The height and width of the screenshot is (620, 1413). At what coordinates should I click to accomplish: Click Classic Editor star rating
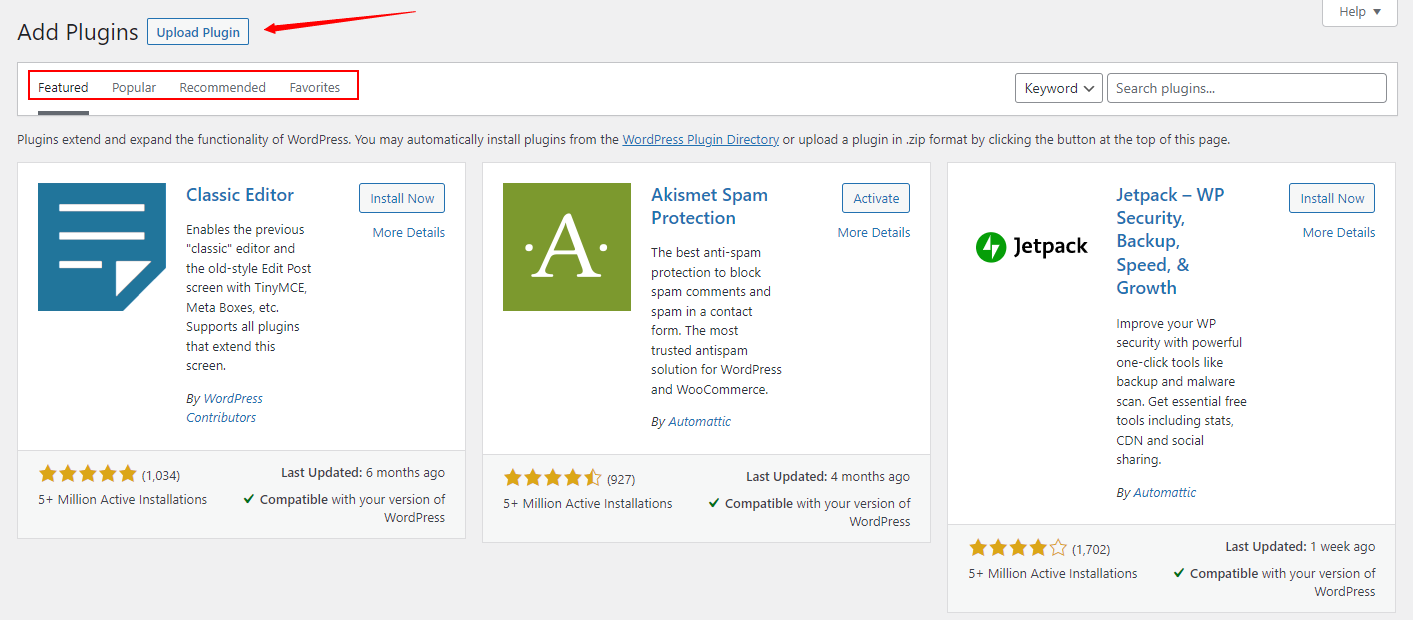click(x=87, y=474)
